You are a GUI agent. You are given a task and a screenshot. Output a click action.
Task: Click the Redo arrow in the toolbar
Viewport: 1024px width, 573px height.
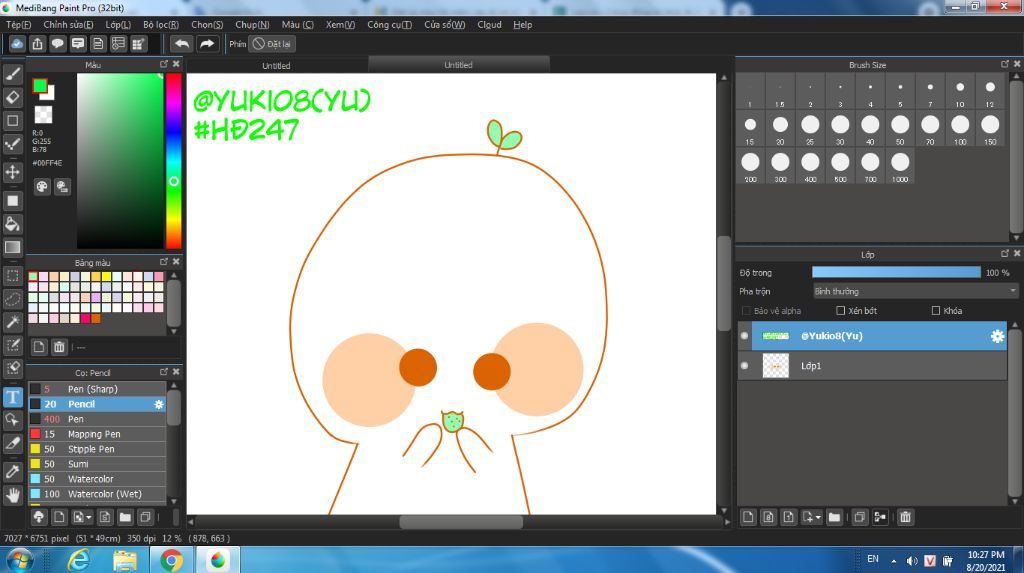pyautogui.click(x=206, y=44)
